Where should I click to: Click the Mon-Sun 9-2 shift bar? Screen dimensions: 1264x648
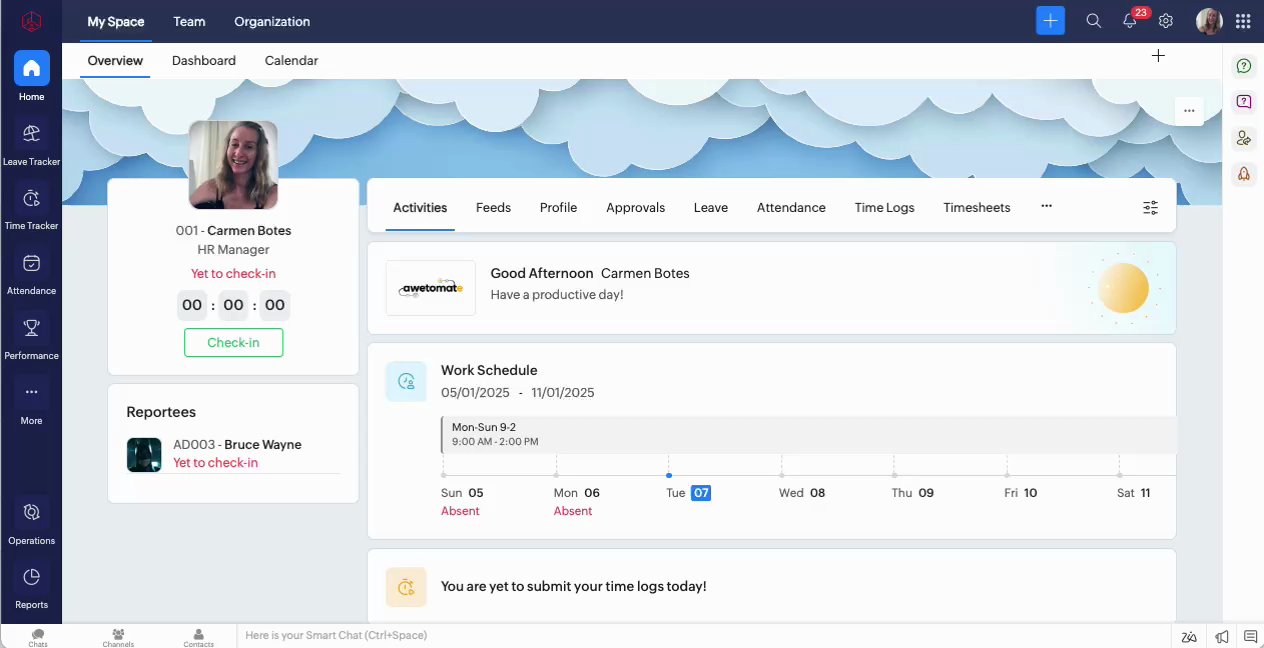808,434
